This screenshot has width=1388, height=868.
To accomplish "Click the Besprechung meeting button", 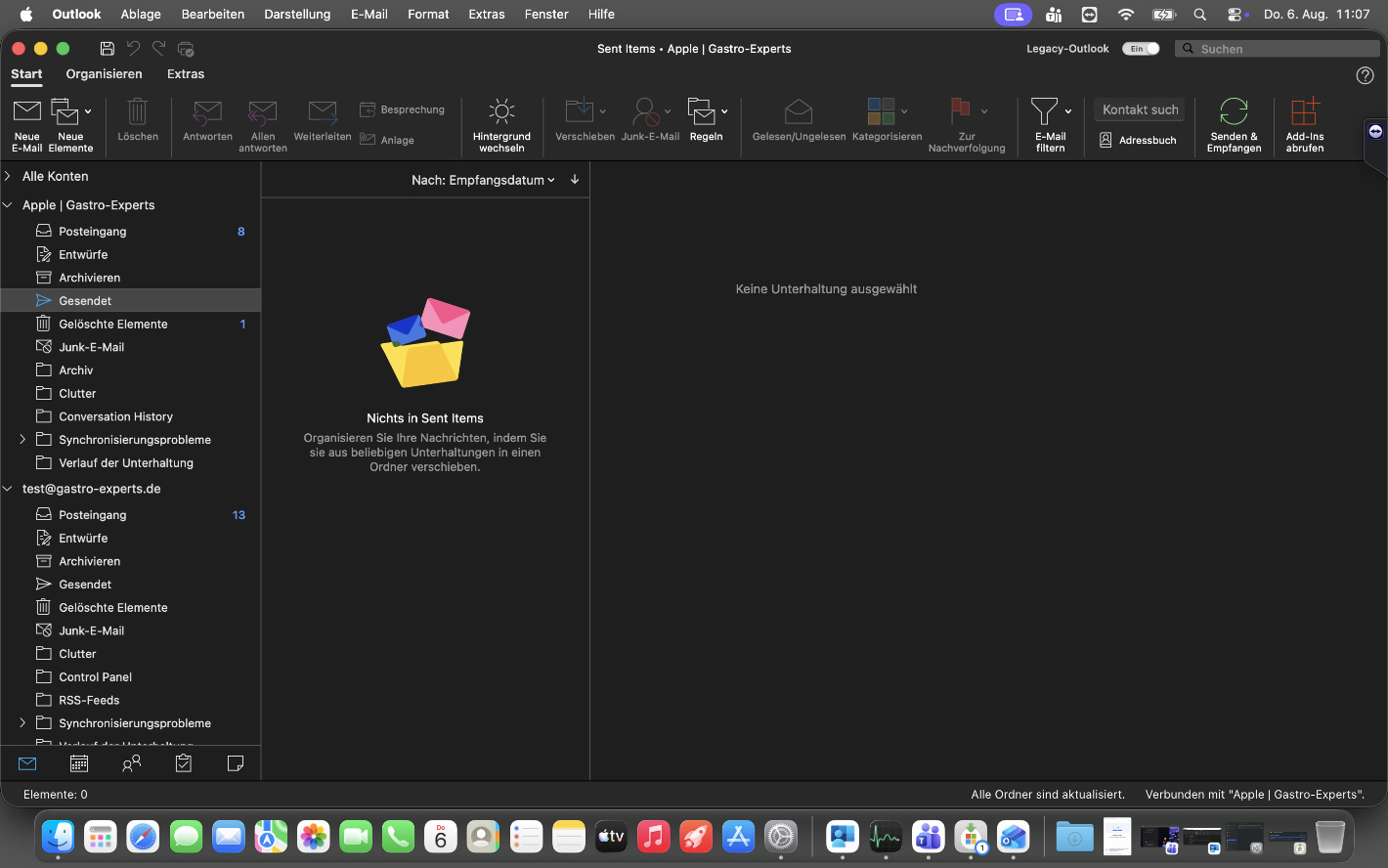I will coord(402,109).
